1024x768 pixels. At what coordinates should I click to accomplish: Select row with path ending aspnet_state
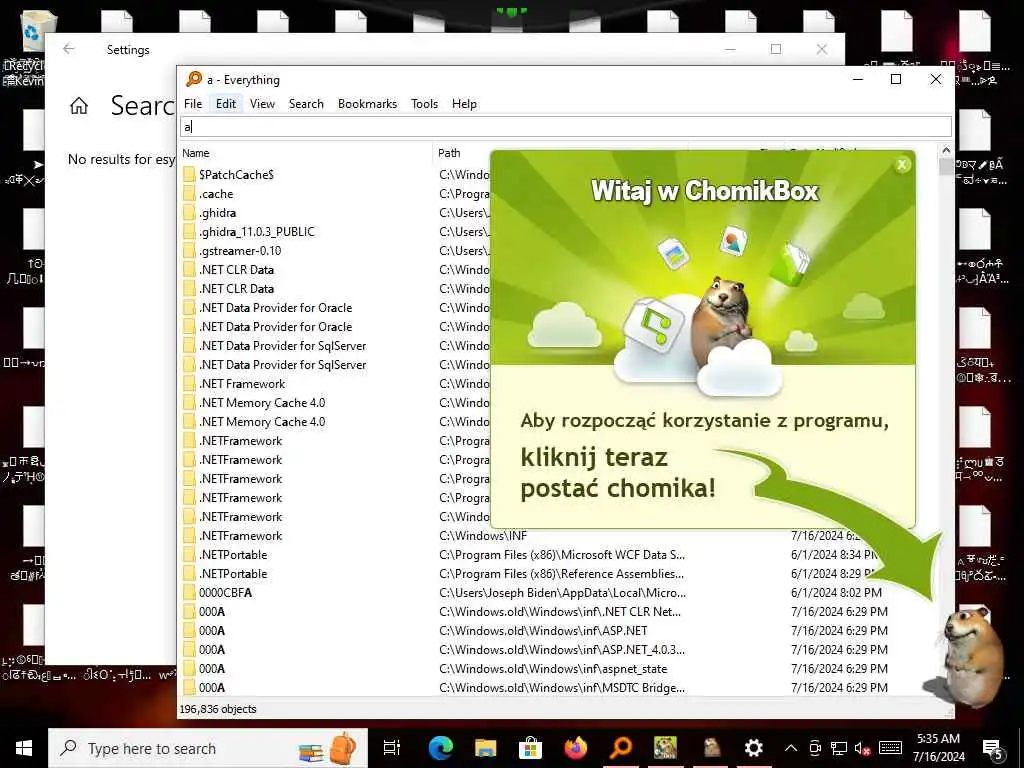(x=553, y=668)
